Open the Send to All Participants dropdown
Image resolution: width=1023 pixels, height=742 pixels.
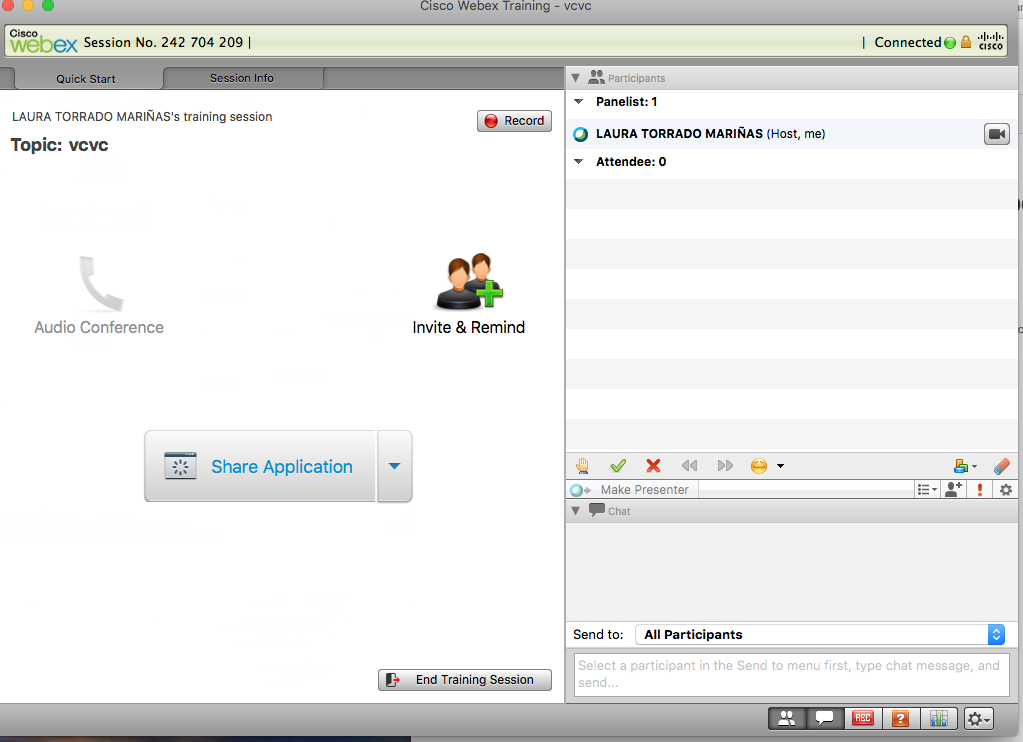tap(820, 634)
